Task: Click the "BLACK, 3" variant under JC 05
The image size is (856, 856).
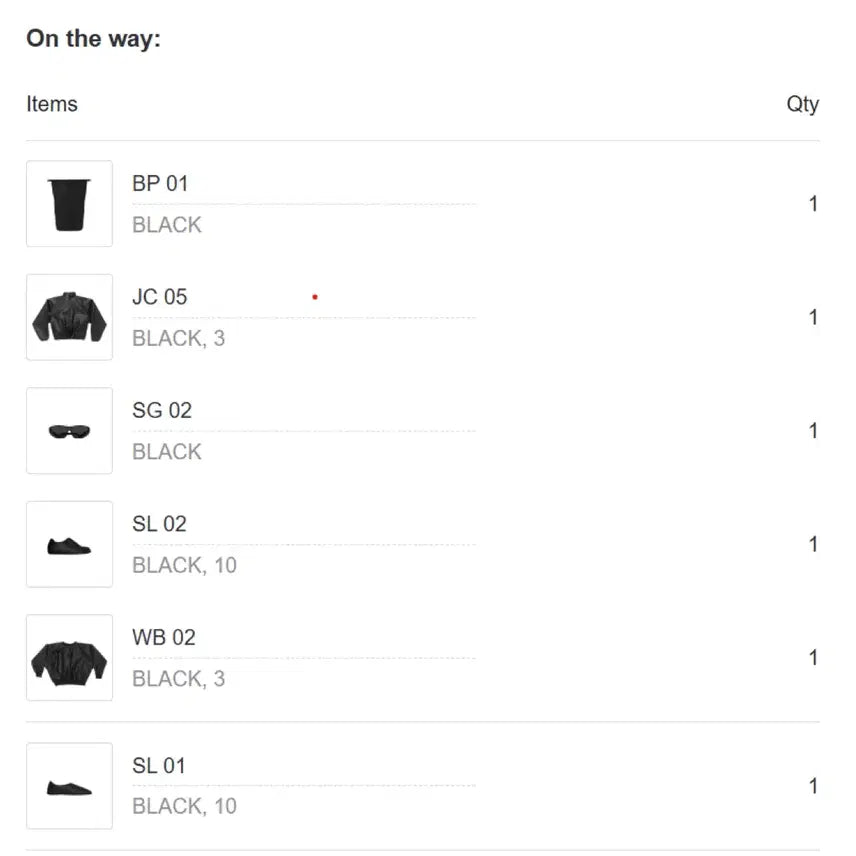Action: click(x=179, y=339)
